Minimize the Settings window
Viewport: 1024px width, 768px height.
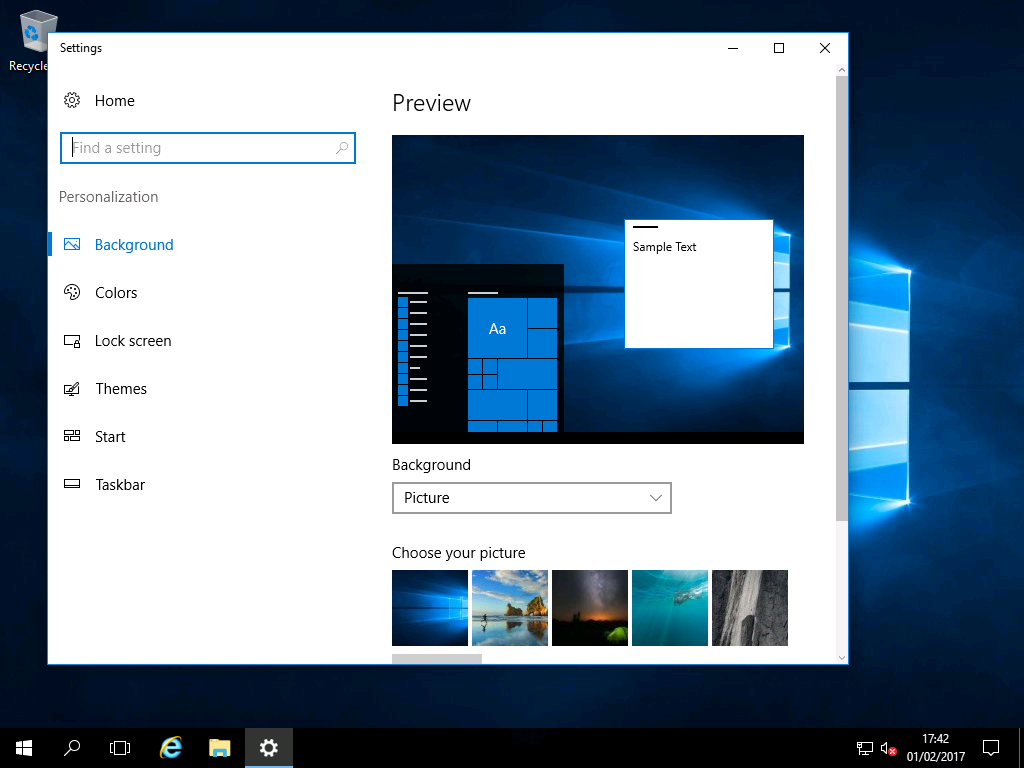tap(733, 48)
